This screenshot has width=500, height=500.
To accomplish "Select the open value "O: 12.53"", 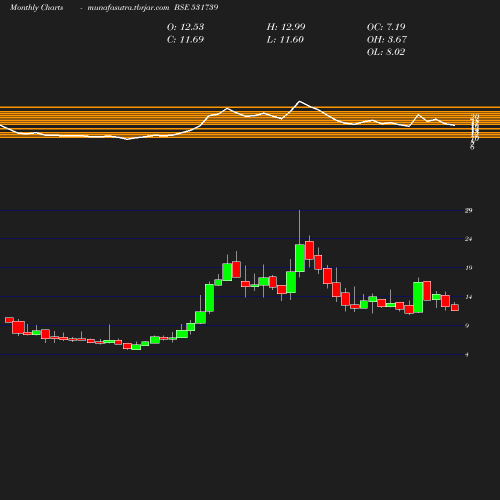I will [185, 27].
